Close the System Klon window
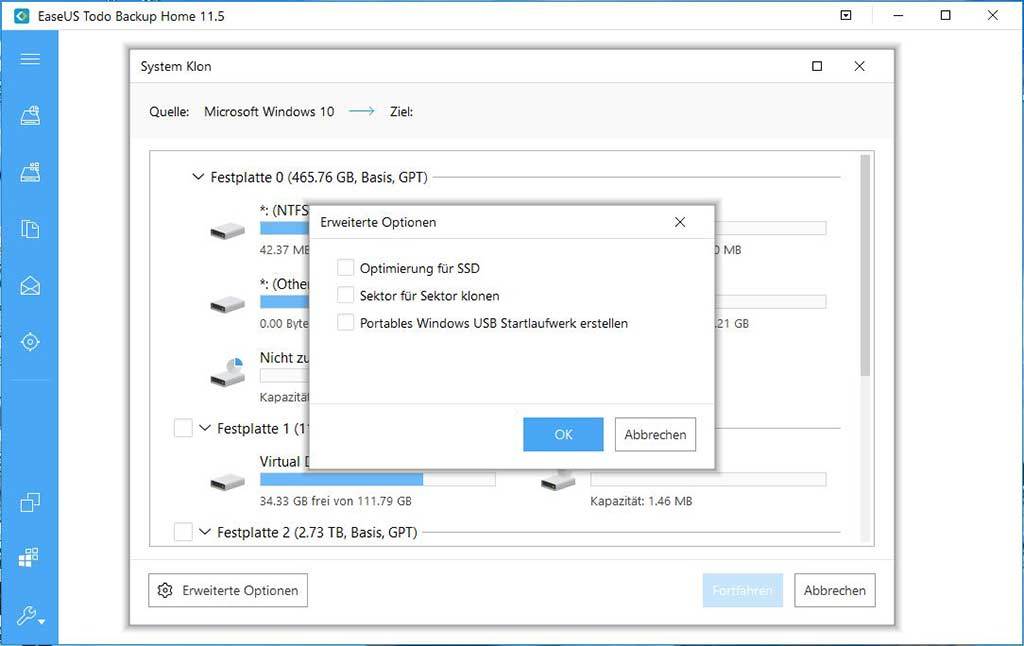The height and width of the screenshot is (646, 1024). [859, 66]
